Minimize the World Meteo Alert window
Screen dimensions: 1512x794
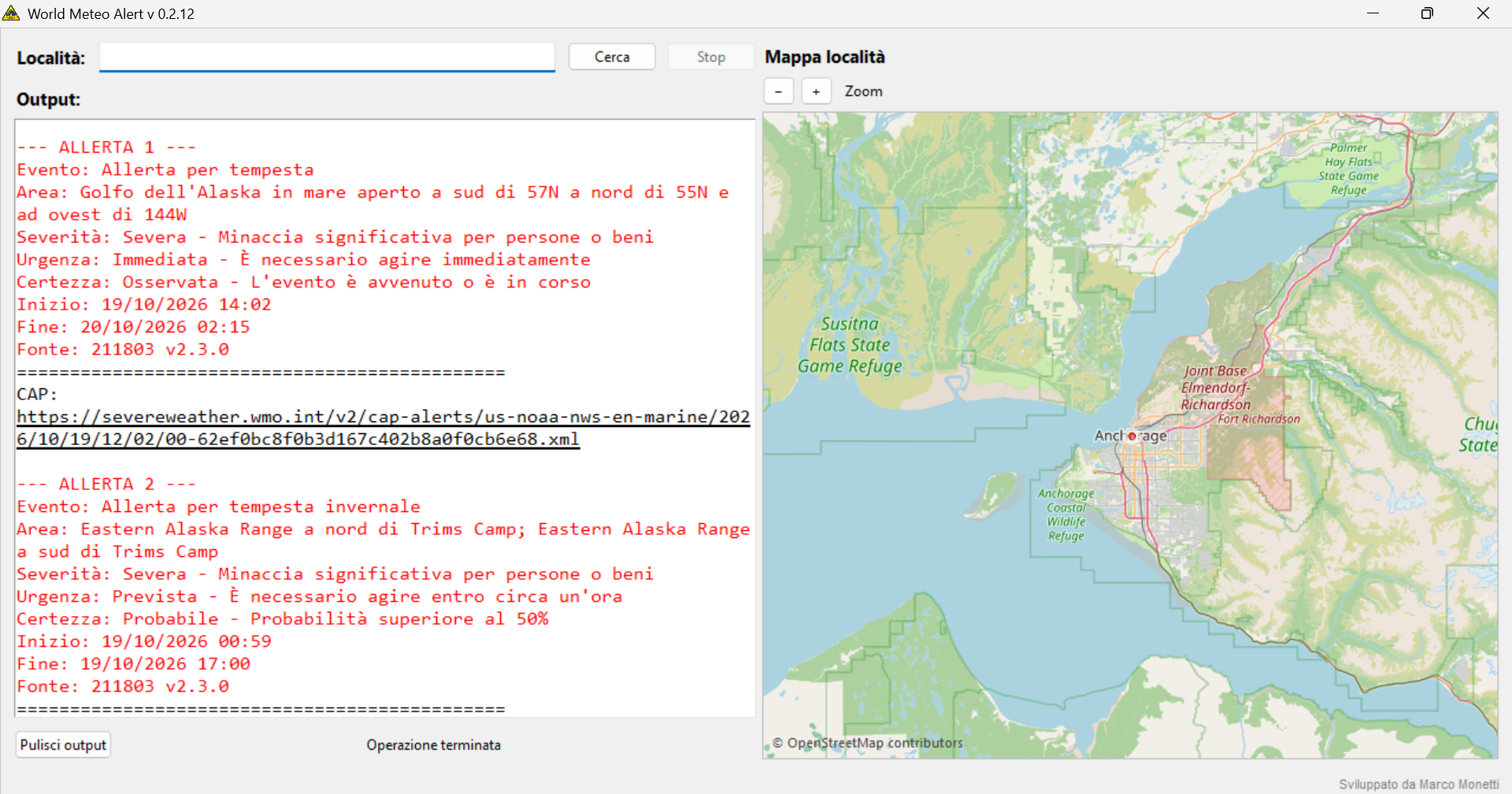(x=1373, y=13)
